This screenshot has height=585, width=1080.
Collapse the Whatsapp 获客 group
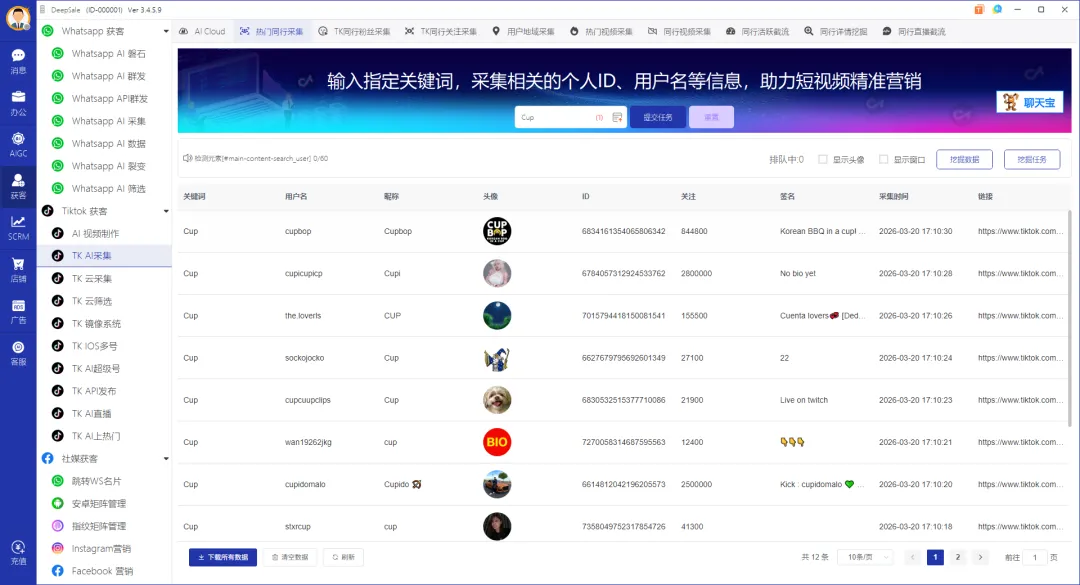click(166, 29)
